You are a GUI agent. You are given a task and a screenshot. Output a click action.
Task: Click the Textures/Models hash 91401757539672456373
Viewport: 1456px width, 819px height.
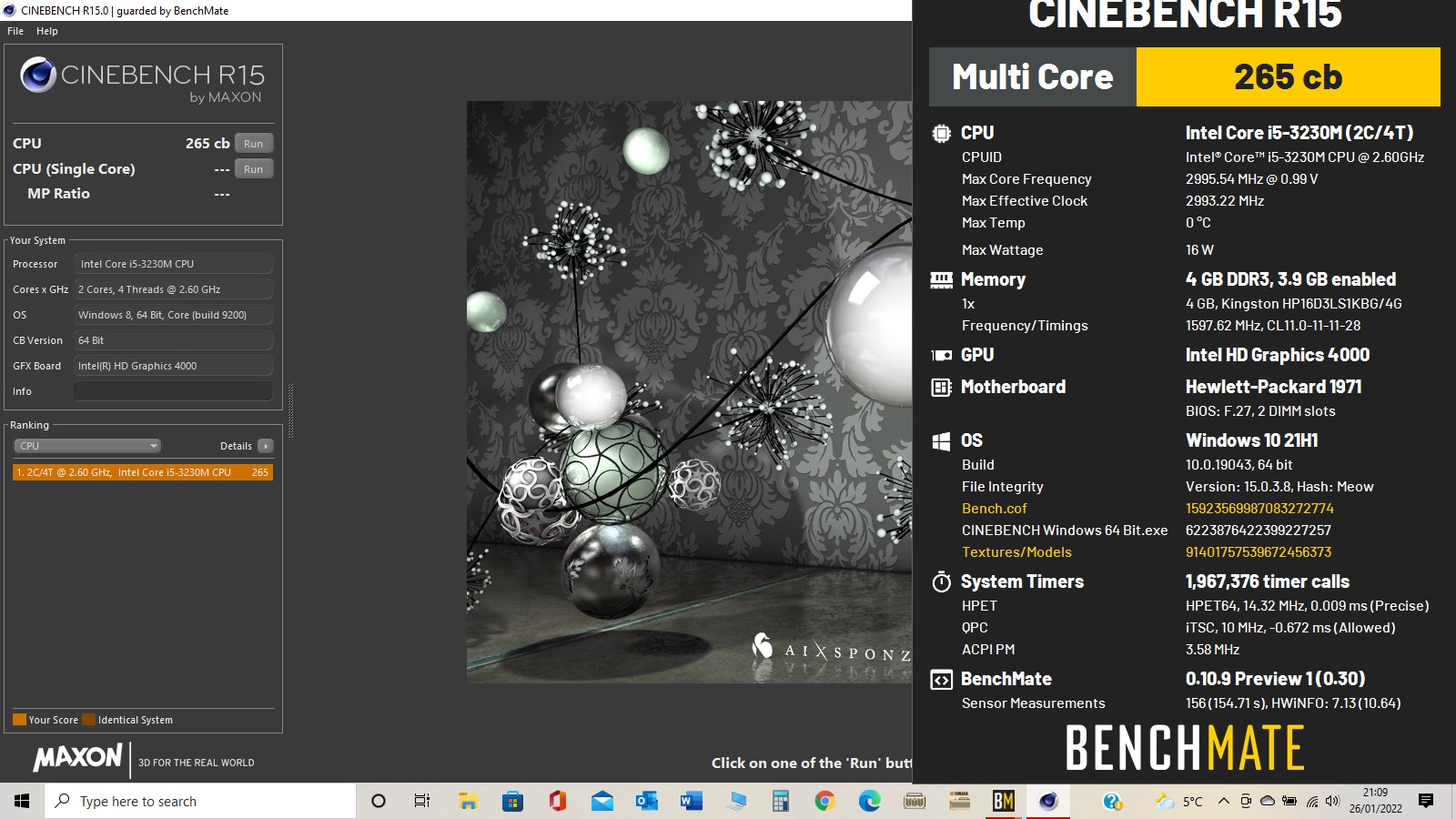pos(1259,552)
